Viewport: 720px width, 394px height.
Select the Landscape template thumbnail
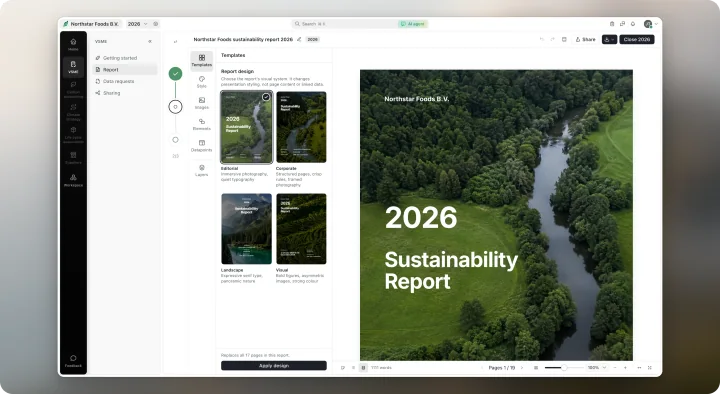click(247, 229)
